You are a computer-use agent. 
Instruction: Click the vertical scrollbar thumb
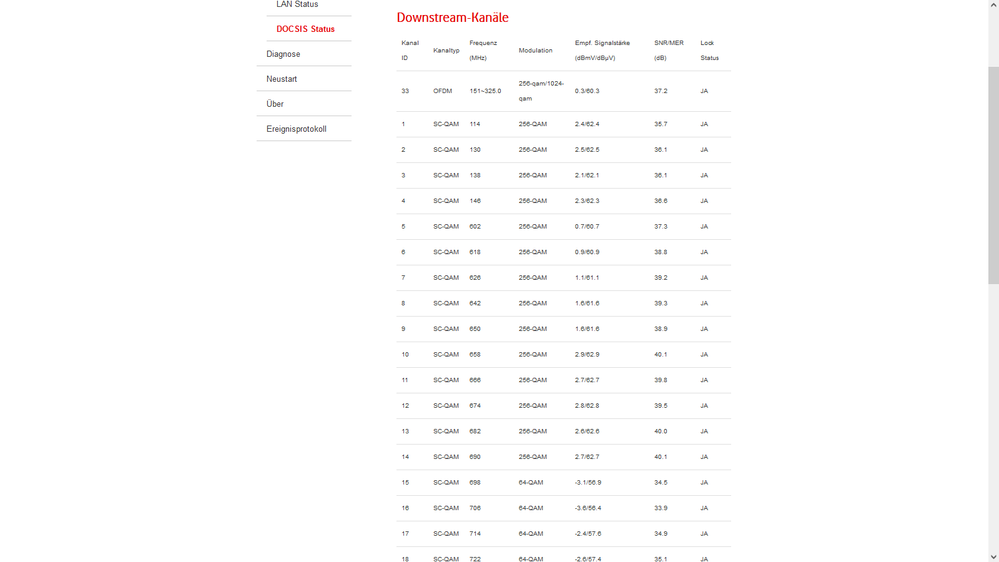(x=993, y=175)
